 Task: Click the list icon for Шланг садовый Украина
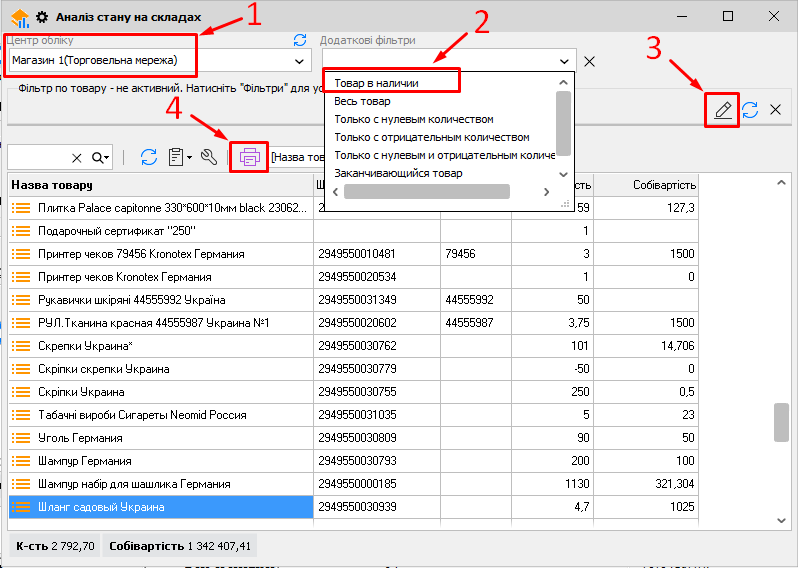21,507
